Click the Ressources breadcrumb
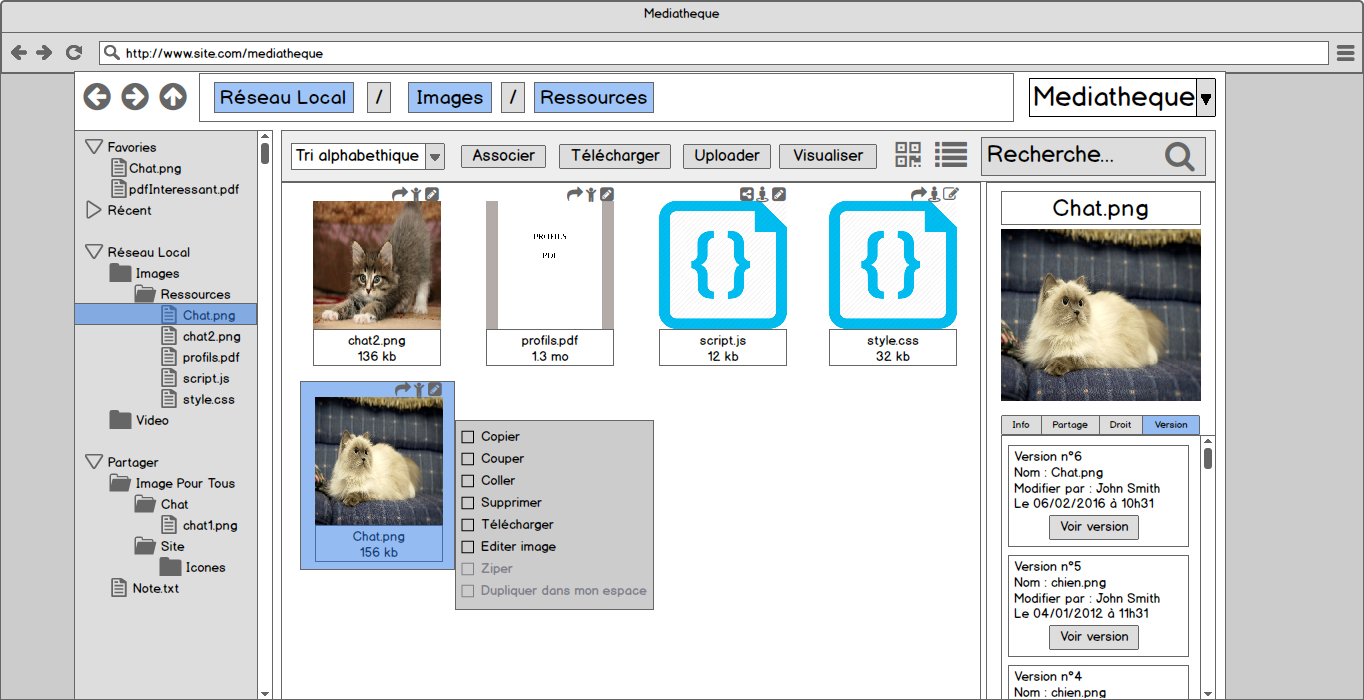The width and height of the screenshot is (1364, 700). 594,98
